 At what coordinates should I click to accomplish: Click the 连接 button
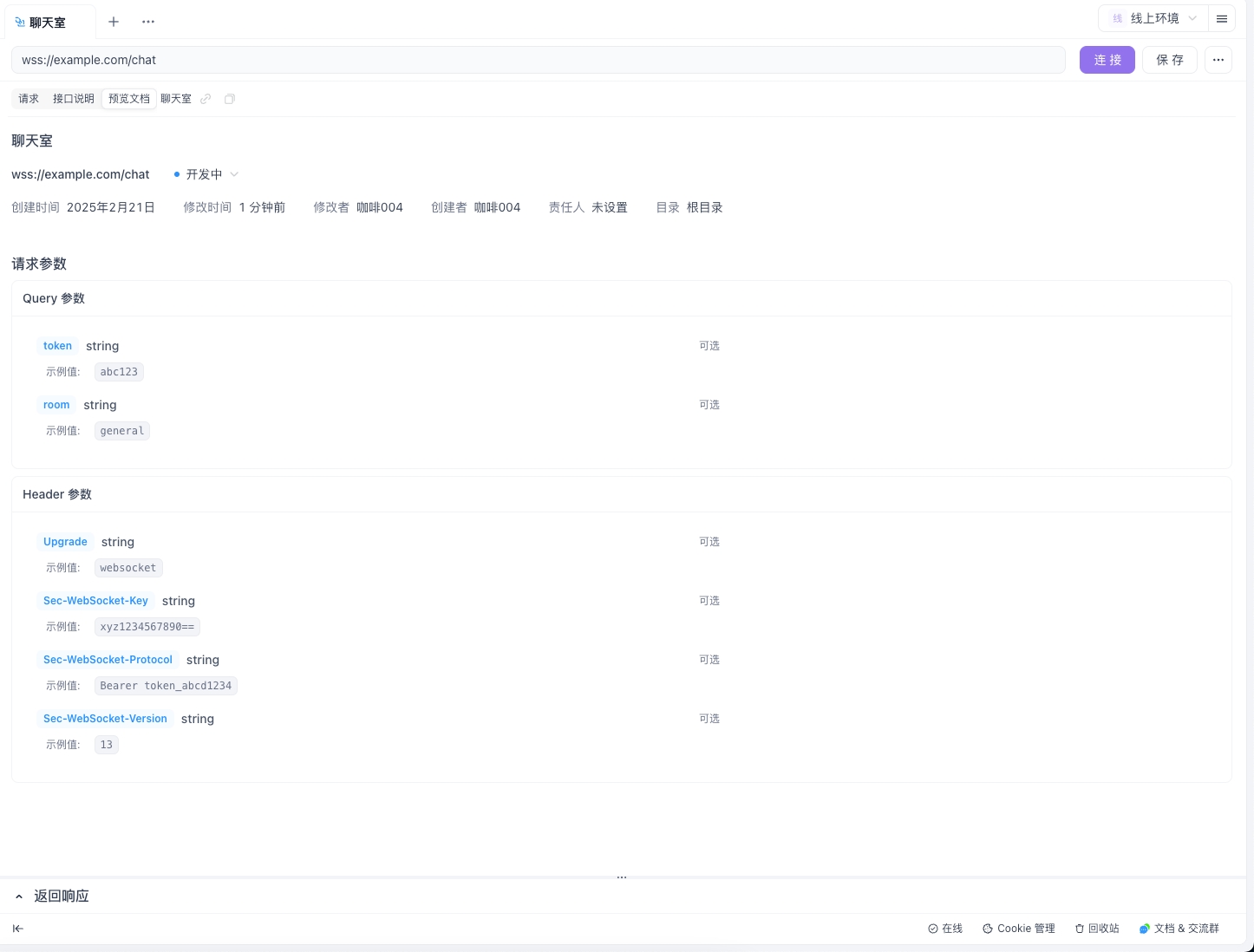(1107, 60)
